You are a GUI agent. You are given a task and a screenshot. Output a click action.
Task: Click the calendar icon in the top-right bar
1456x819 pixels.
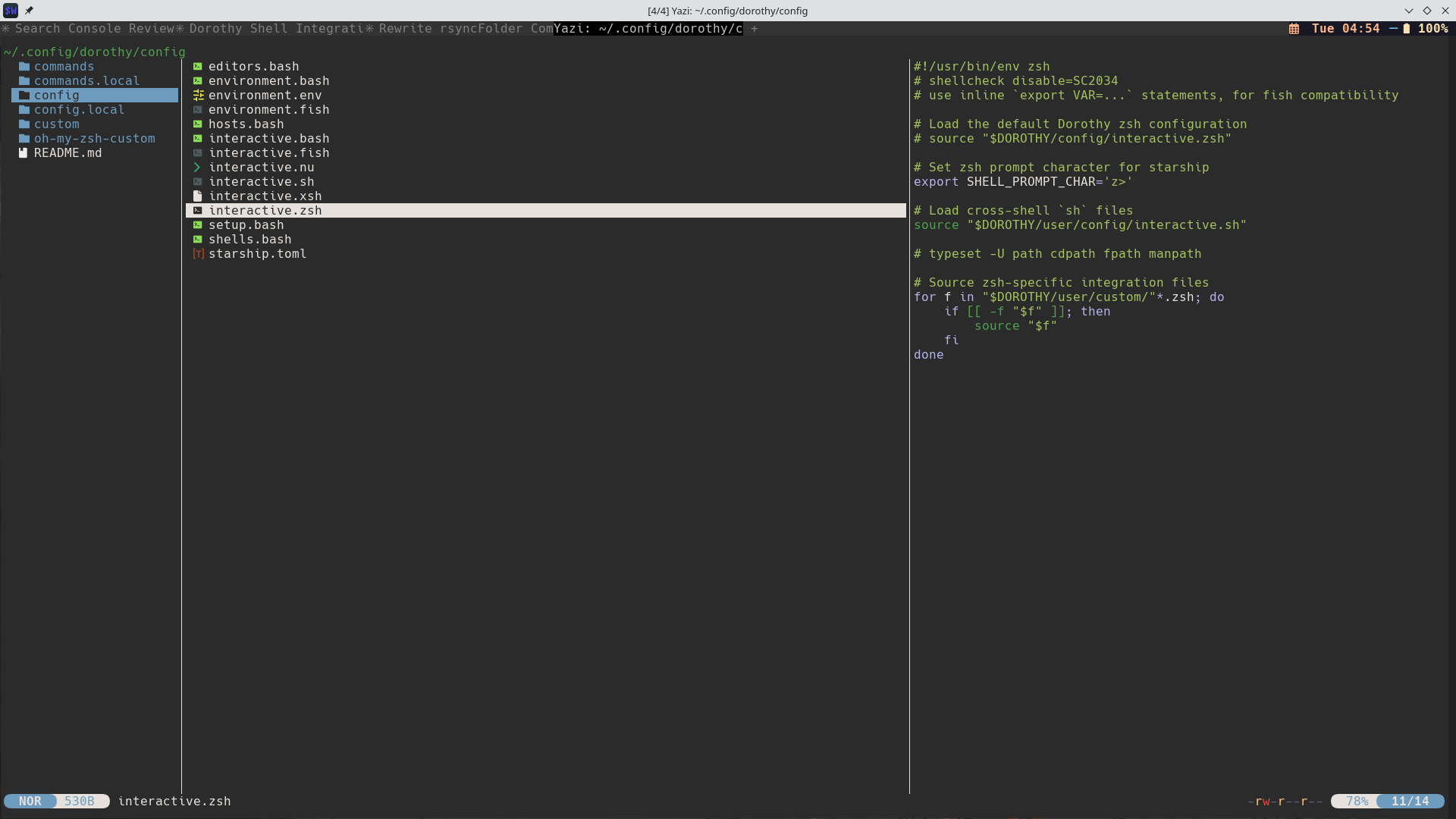pos(1294,28)
